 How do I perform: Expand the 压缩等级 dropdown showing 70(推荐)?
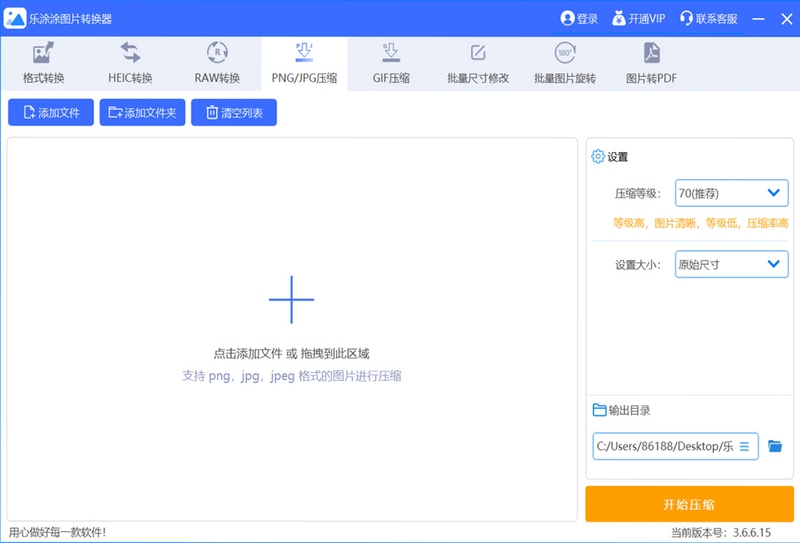(x=732, y=193)
